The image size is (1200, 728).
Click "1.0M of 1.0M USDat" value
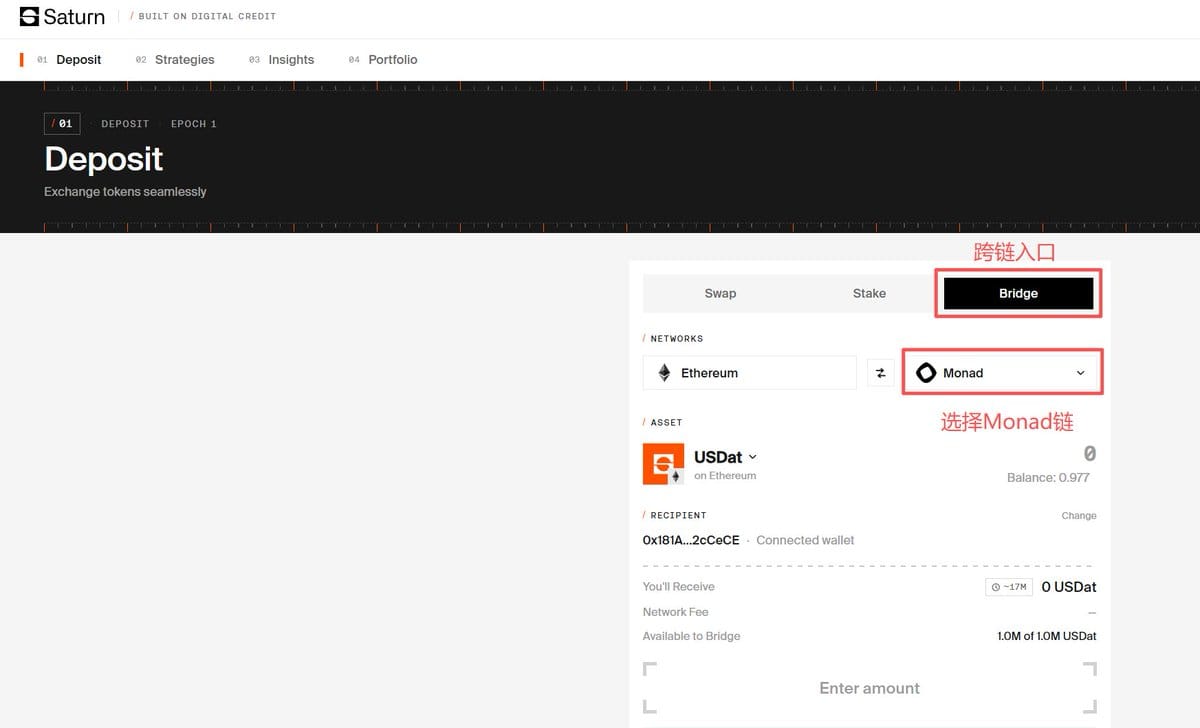tap(1047, 636)
